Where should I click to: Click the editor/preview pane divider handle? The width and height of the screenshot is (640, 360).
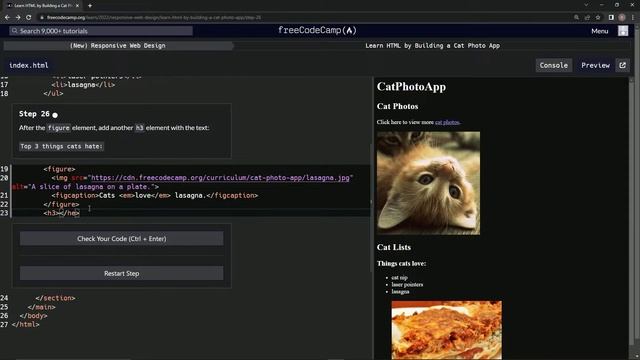(x=371, y=202)
